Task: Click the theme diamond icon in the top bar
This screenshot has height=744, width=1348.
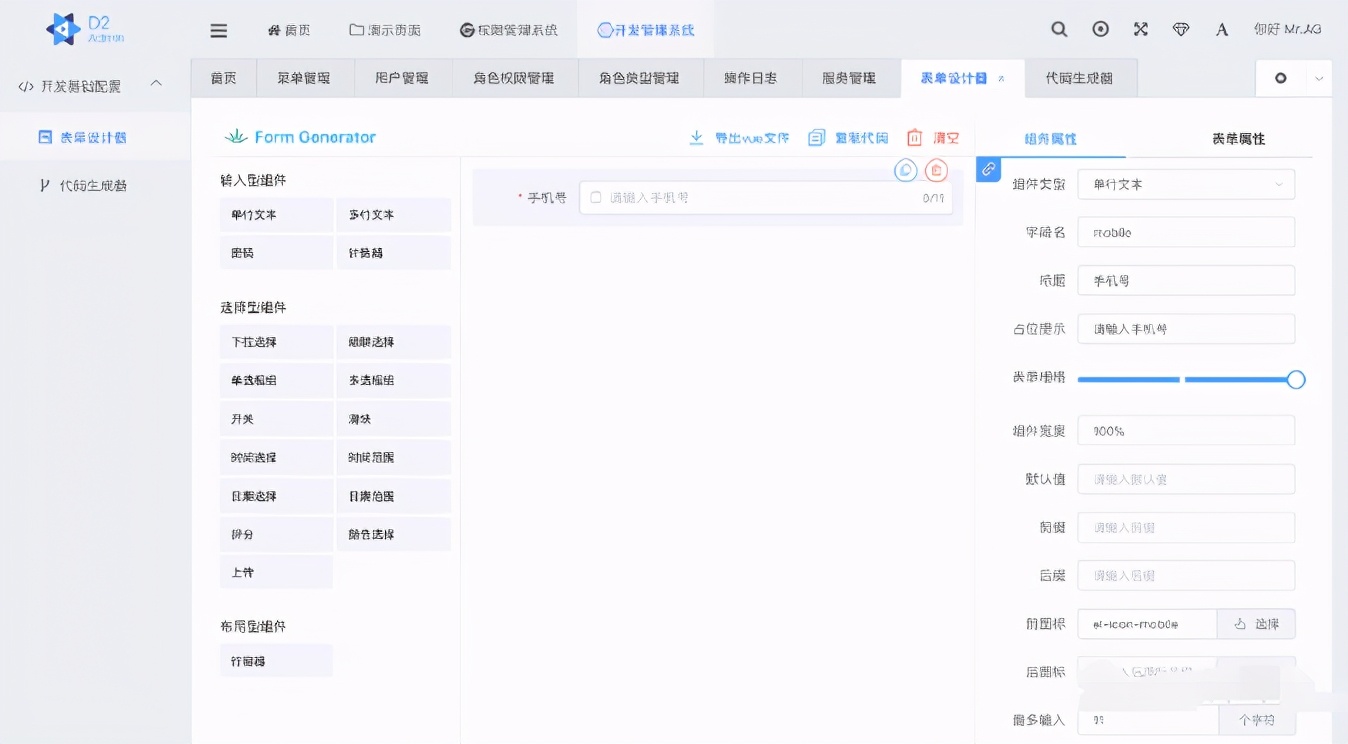Action: (x=1181, y=30)
